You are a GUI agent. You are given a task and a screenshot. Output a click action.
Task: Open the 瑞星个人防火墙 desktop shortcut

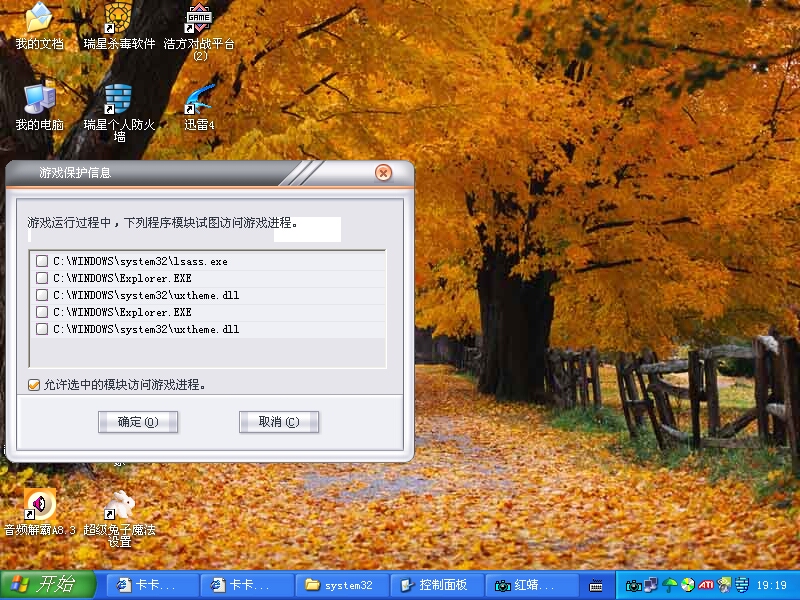[119, 112]
